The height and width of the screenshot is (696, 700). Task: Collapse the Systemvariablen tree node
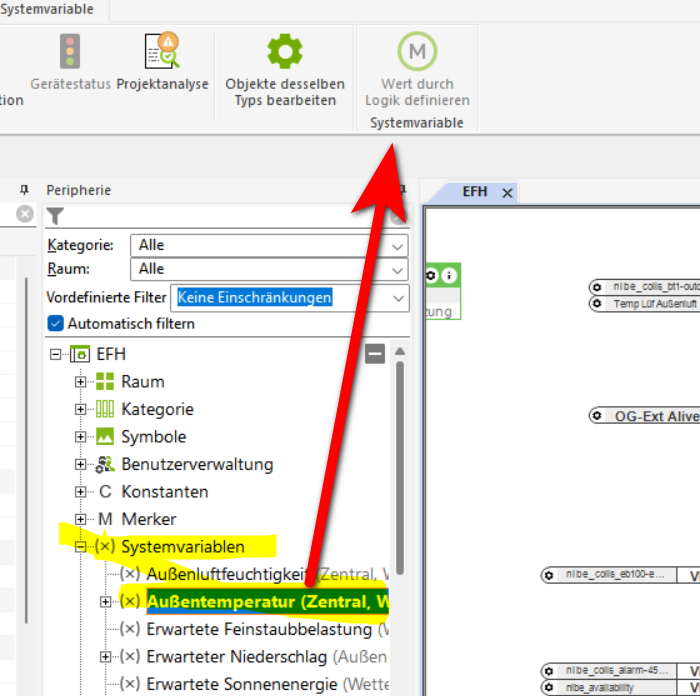coord(81,547)
